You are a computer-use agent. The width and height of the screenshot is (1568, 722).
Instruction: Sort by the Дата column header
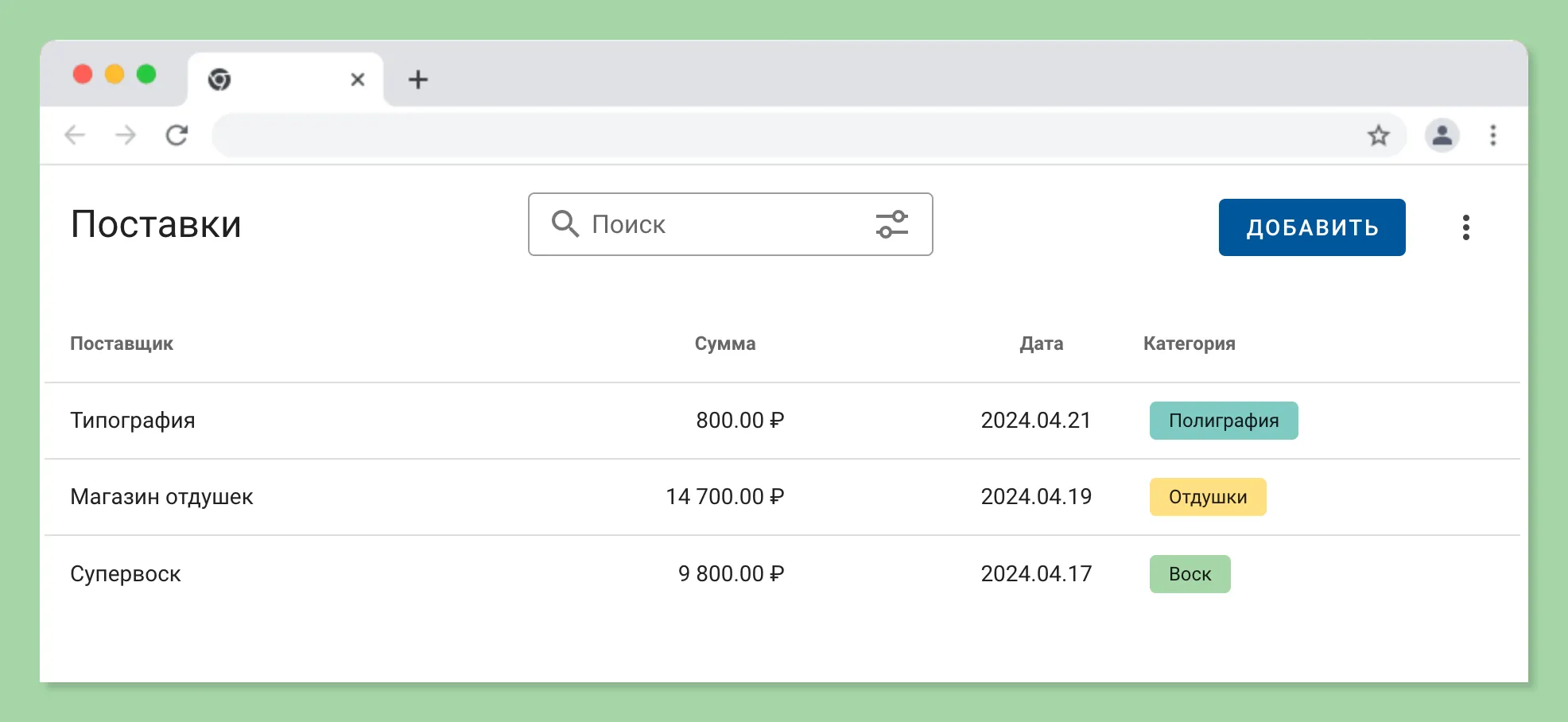click(x=1042, y=344)
